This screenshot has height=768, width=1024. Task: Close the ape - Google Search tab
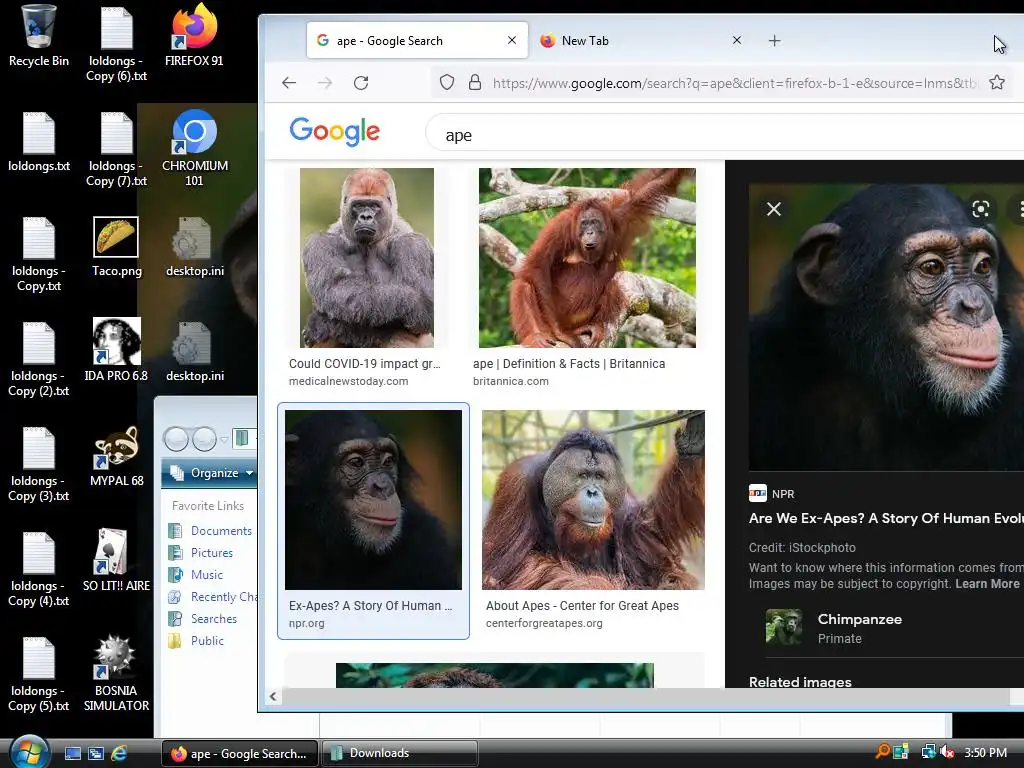(x=512, y=40)
